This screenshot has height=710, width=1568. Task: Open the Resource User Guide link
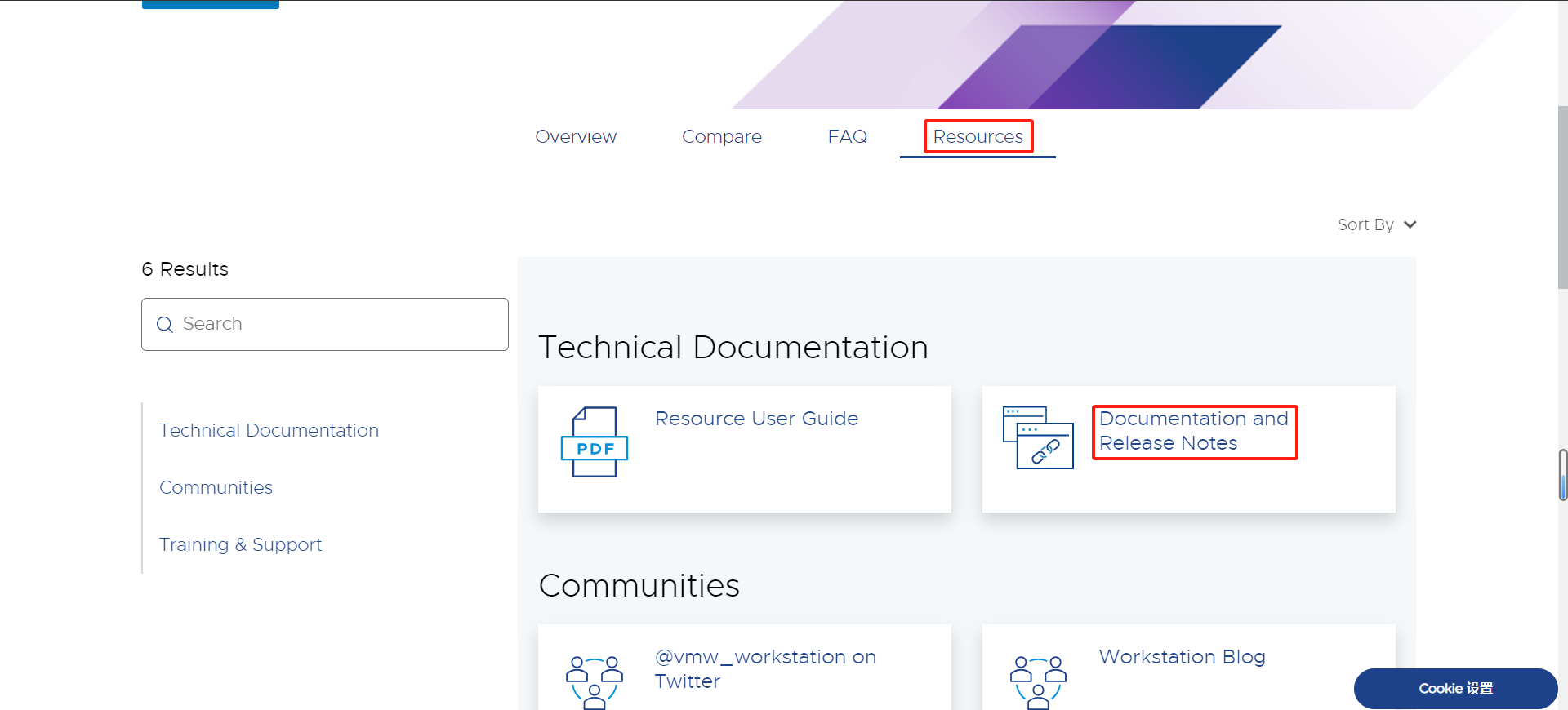point(756,419)
